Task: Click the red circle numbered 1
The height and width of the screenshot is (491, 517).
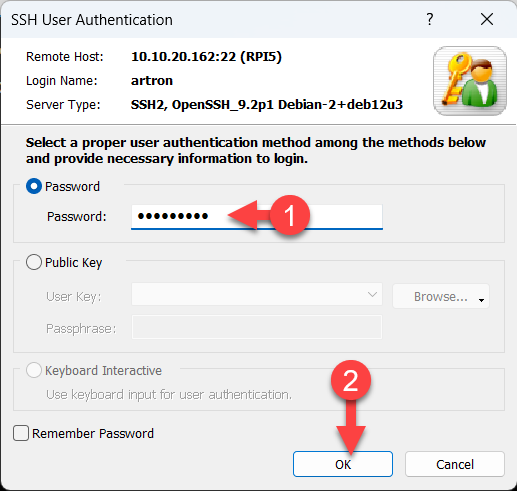Action: coord(290,215)
